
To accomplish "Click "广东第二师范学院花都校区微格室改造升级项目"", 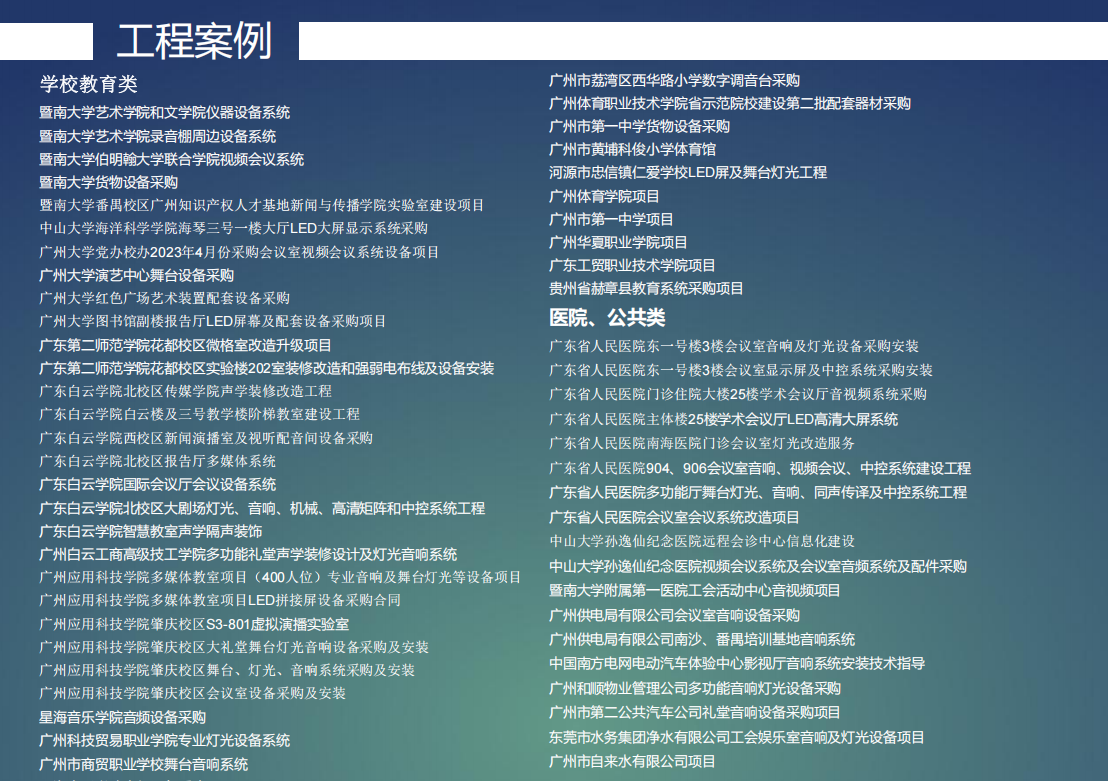I will pyautogui.click(x=186, y=346).
